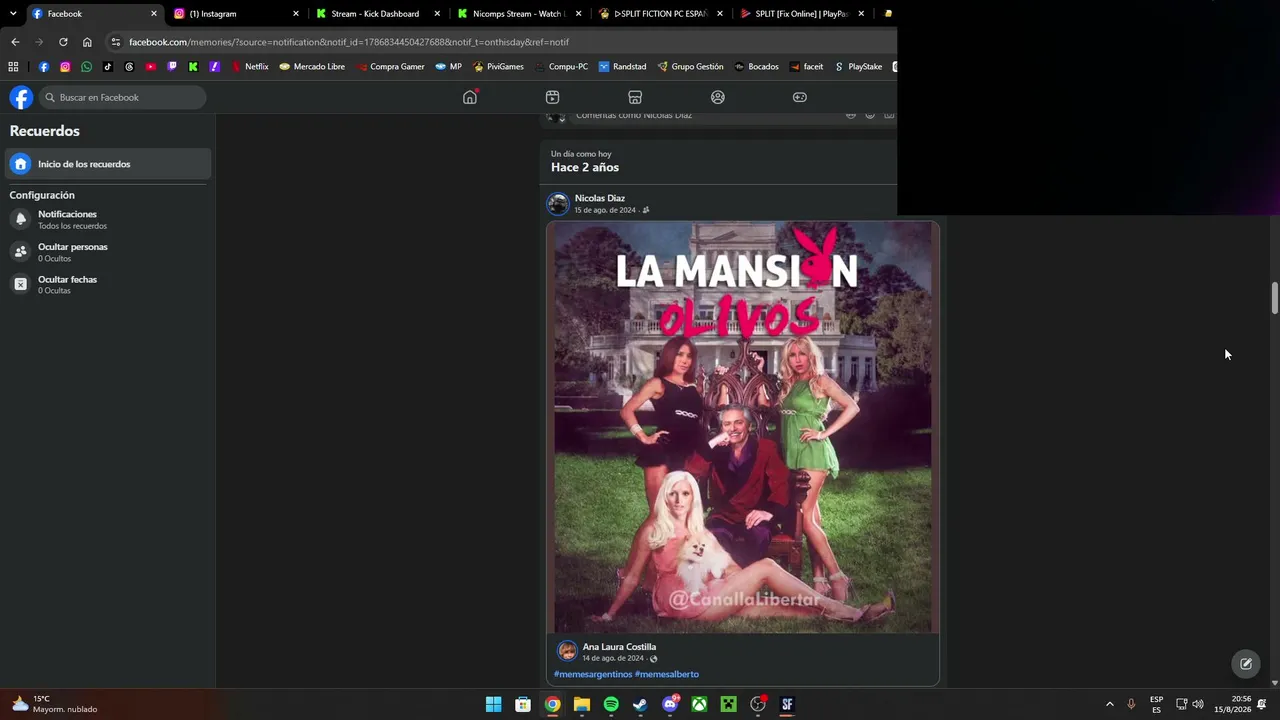The image size is (1280, 720).
Task: Open the Compu-PC bookmark
Action: point(561,67)
